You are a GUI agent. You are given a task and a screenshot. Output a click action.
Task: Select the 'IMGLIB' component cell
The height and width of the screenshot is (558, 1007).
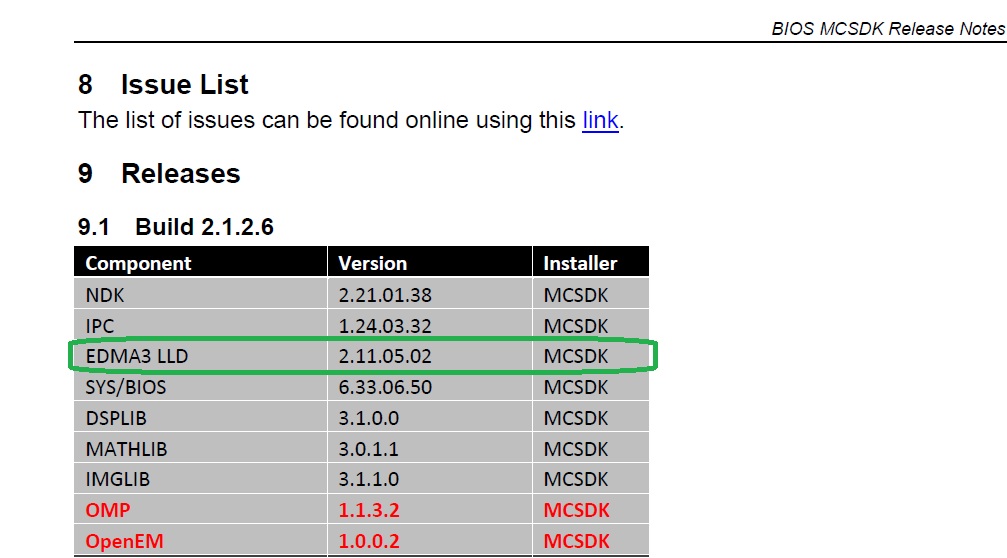pyautogui.click(x=200, y=479)
